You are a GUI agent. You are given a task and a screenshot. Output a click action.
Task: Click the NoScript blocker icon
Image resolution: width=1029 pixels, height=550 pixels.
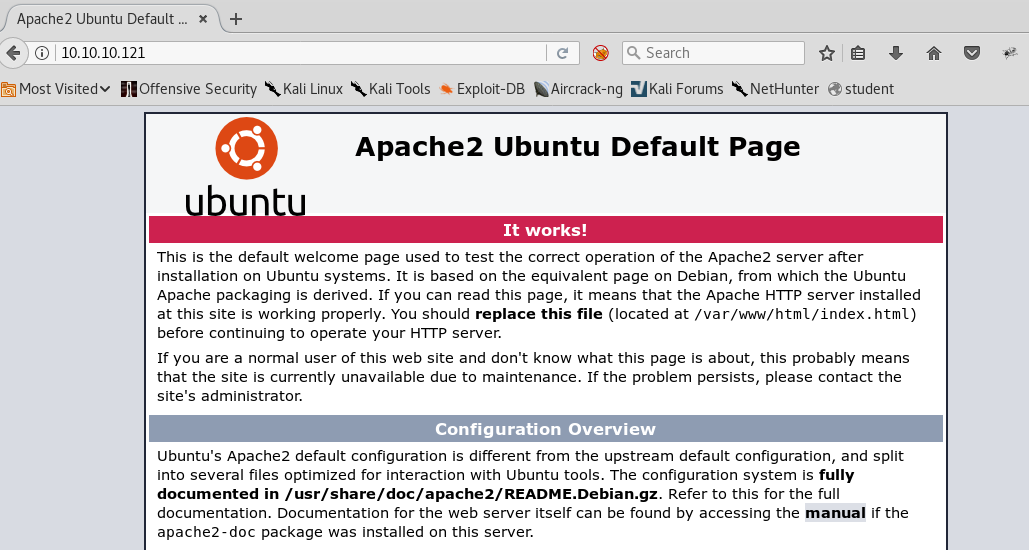(x=600, y=53)
